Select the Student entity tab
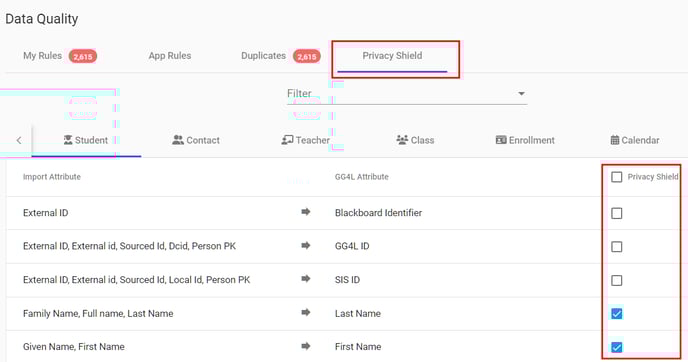The height and width of the screenshot is (362, 688). click(86, 140)
